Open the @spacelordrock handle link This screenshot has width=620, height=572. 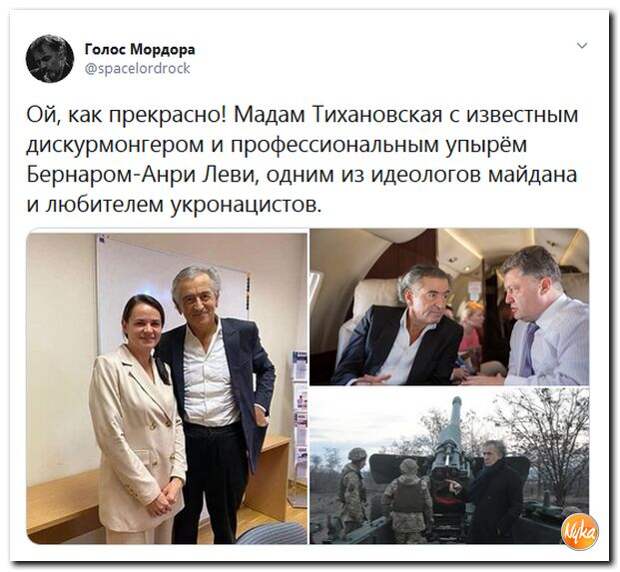[x=138, y=68]
